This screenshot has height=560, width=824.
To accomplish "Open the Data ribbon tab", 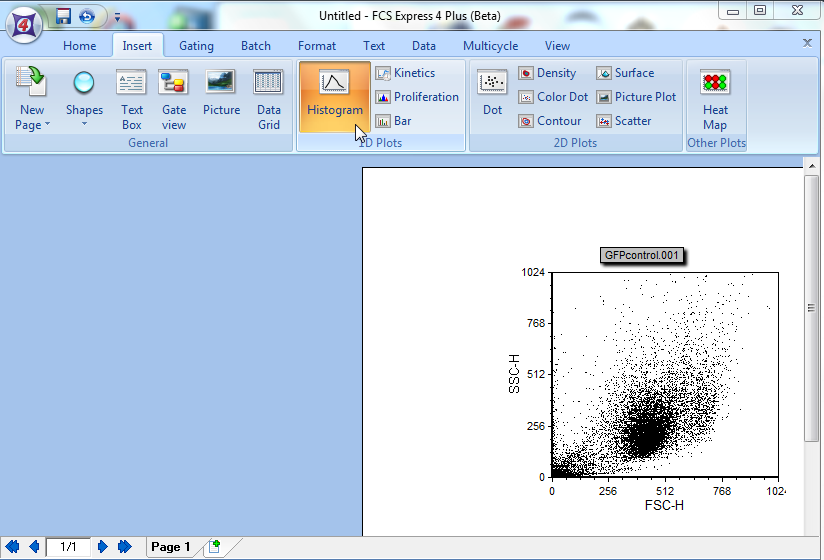I will 424,46.
